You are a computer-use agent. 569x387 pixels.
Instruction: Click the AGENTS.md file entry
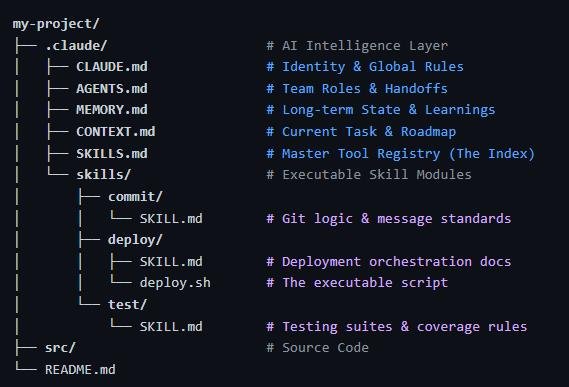coord(112,89)
